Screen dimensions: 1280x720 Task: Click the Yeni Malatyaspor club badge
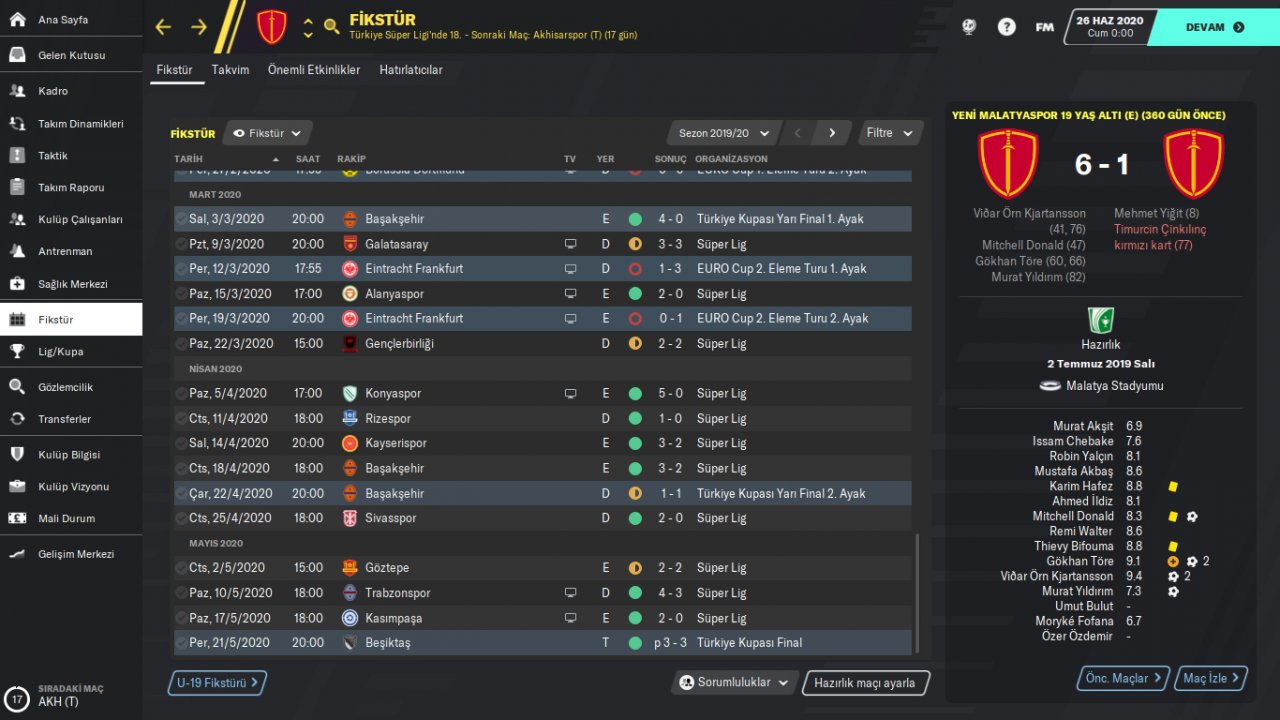[271, 27]
